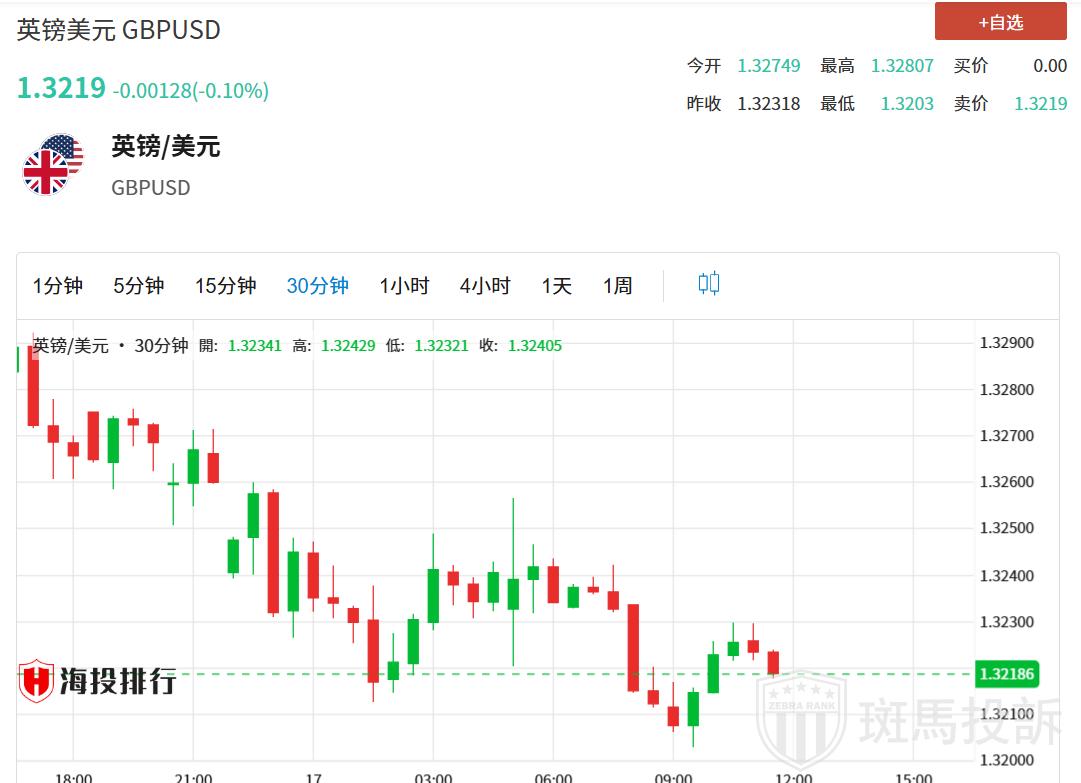The image size is (1081, 783).
Task: Click the 英镑/美元 · 30分钟 chart legend
Action: 110,346
